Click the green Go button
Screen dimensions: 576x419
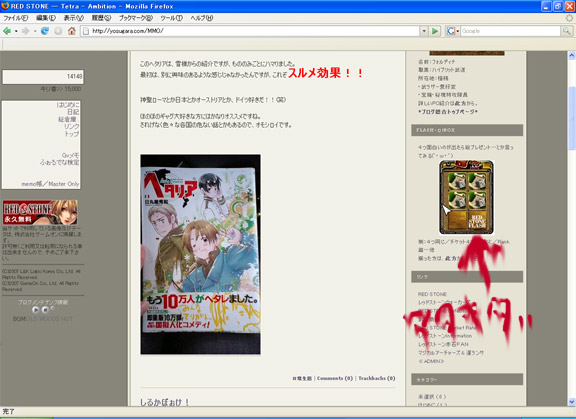[435, 31]
